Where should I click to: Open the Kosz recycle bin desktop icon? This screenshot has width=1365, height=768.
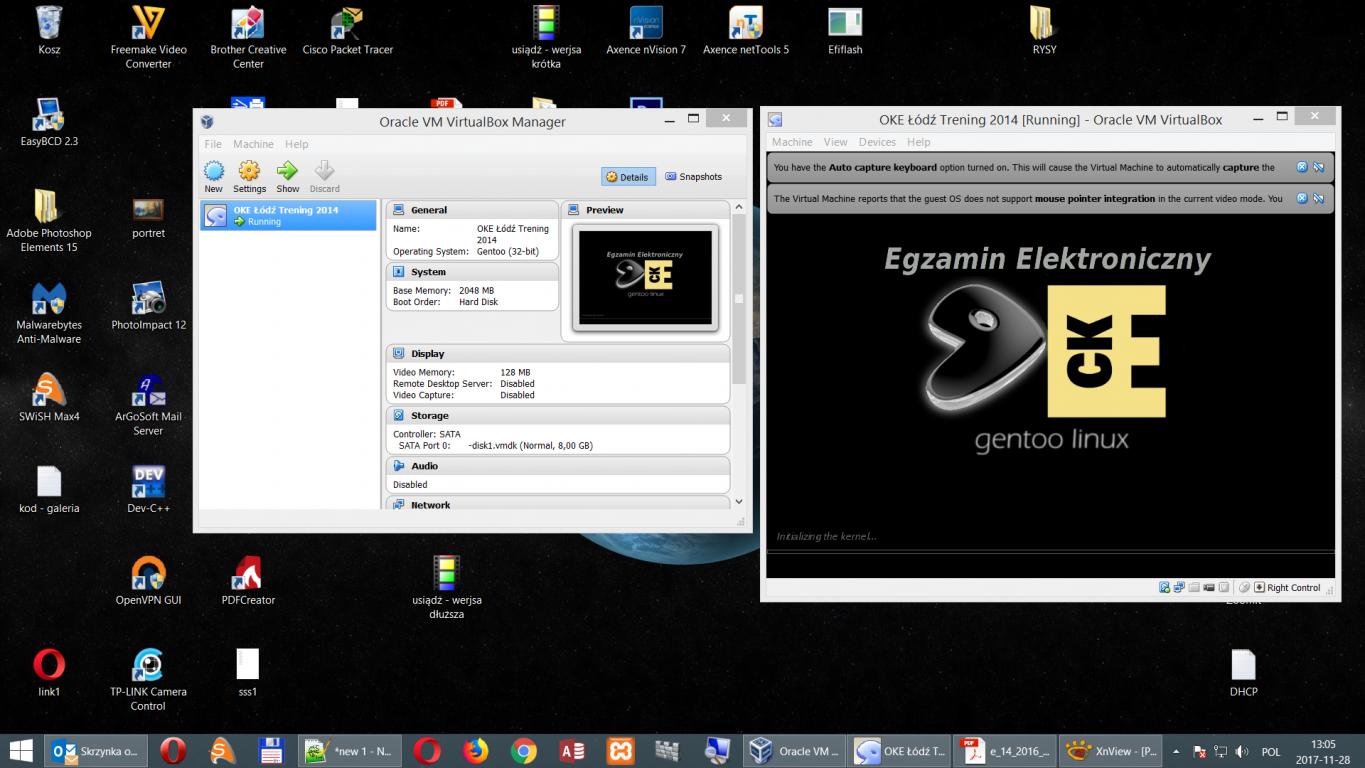point(49,30)
